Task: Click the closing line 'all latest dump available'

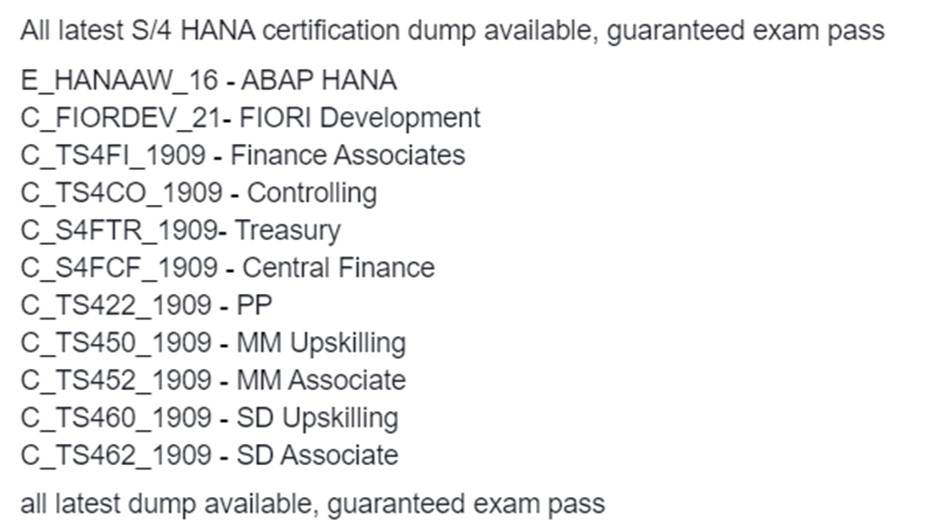Action: tap(313, 505)
